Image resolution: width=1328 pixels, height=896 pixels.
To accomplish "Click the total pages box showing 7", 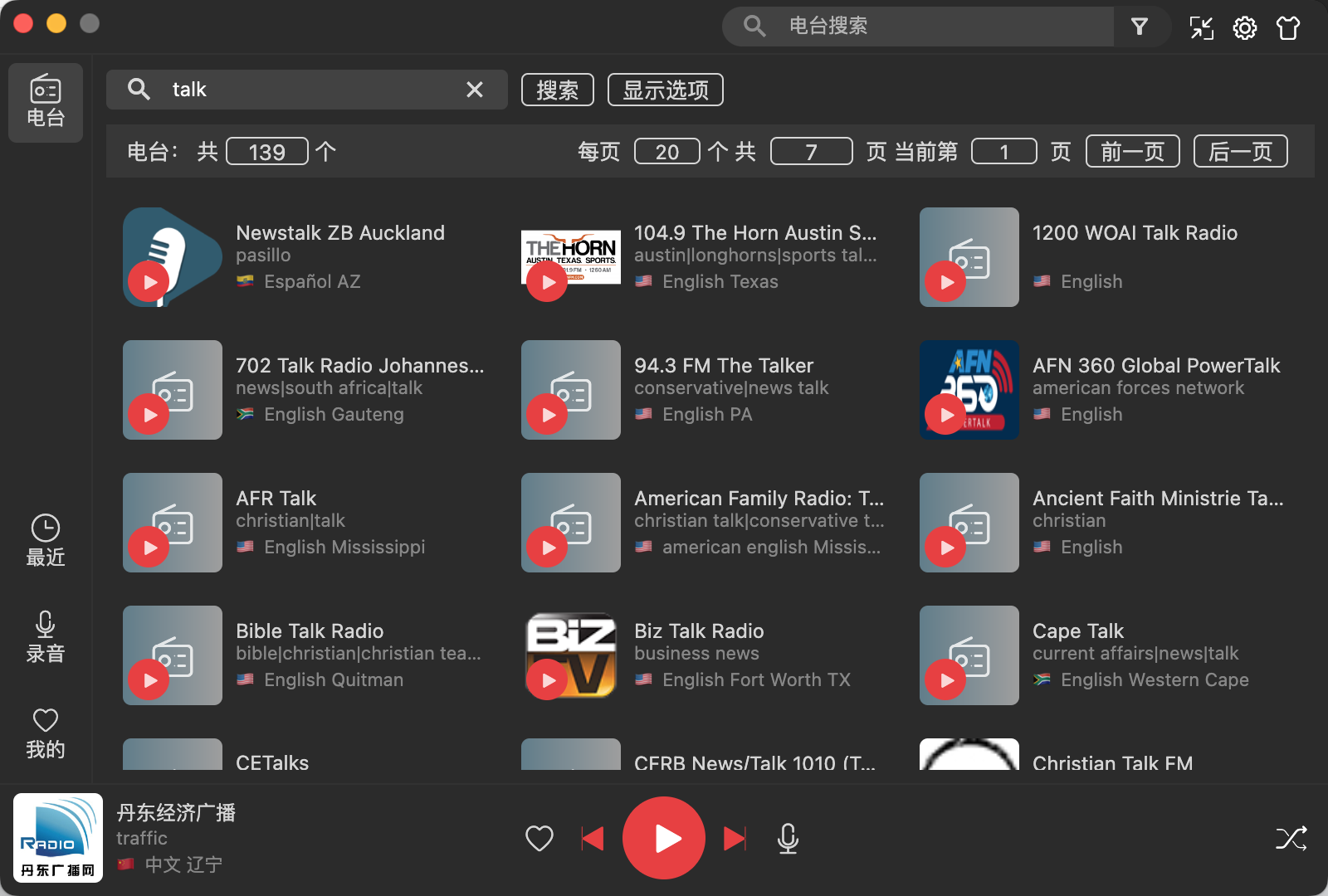I will [x=812, y=151].
